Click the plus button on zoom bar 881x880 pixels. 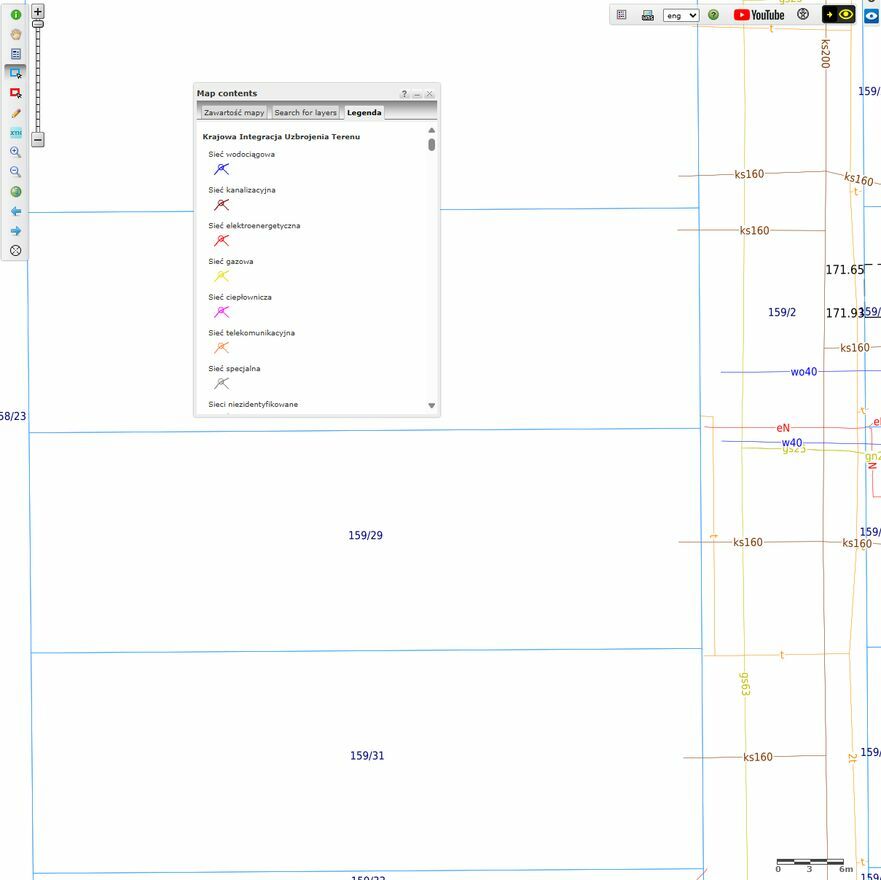click(38, 11)
